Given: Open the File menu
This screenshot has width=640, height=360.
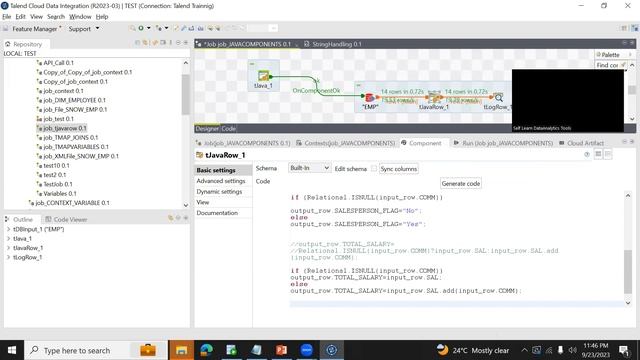Looking at the screenshot, I should pos(7,17).
